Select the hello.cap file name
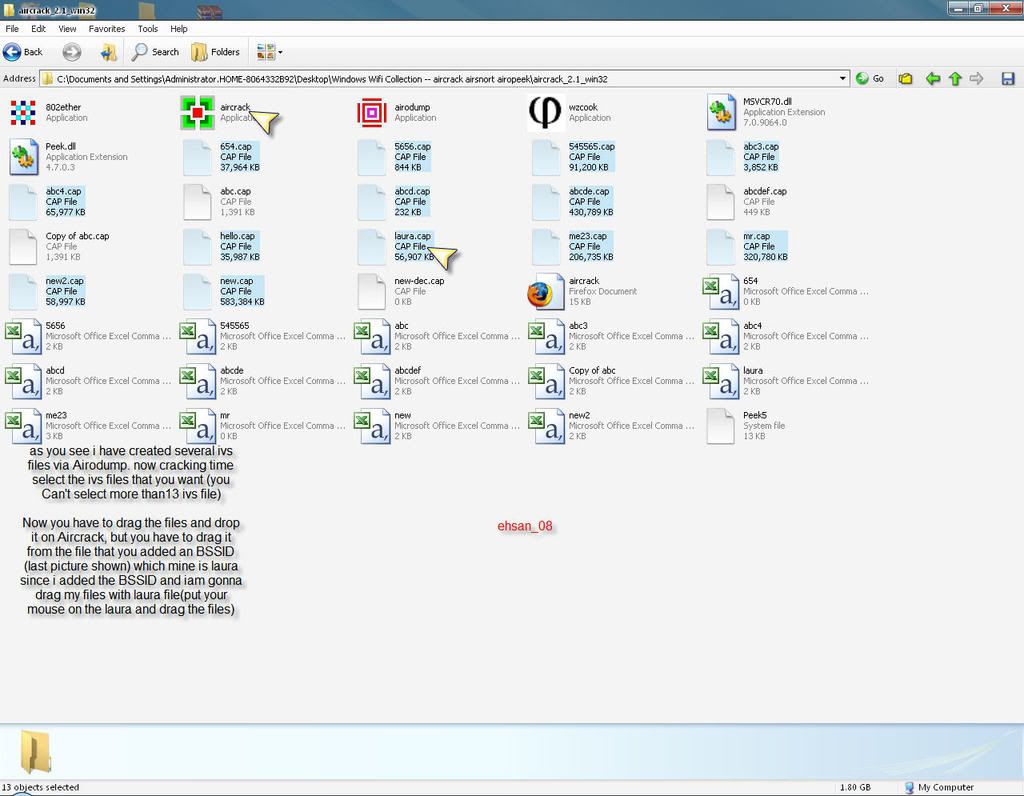 237,236
